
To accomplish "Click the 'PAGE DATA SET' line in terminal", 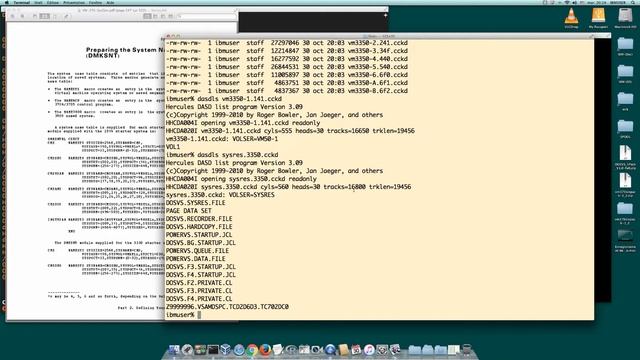I will click(x=189, y=211).
